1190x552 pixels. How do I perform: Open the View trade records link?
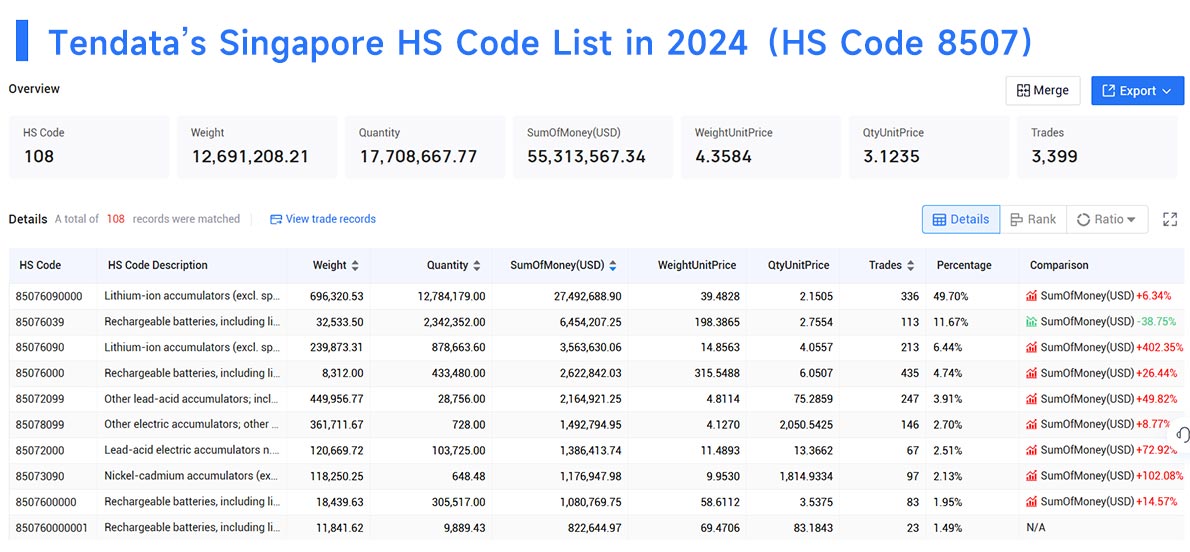tap(323, 219)
